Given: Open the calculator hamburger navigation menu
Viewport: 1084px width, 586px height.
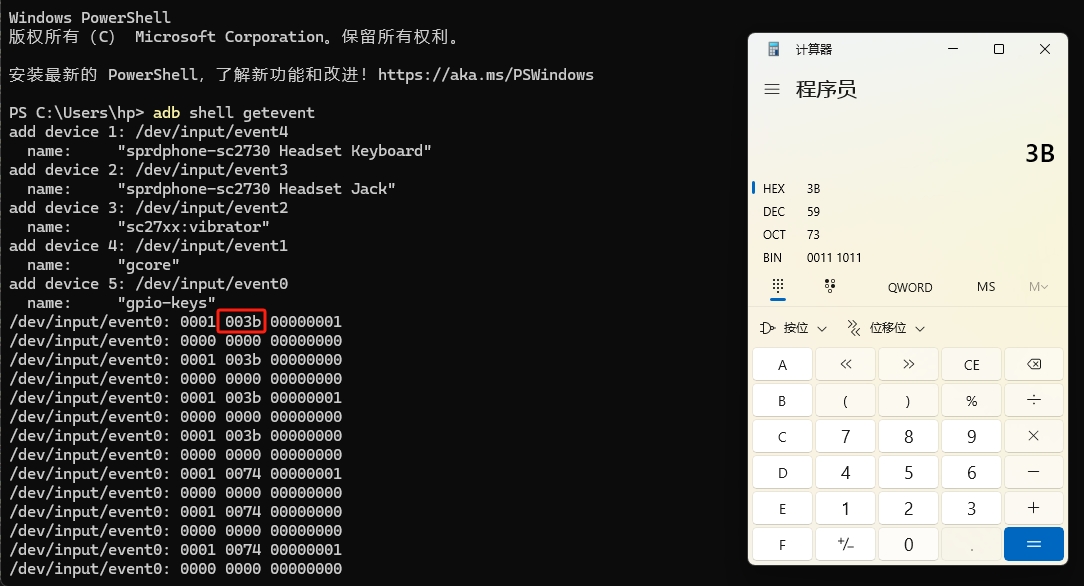Looking at the screenshot, I should [x=772, y=89].
